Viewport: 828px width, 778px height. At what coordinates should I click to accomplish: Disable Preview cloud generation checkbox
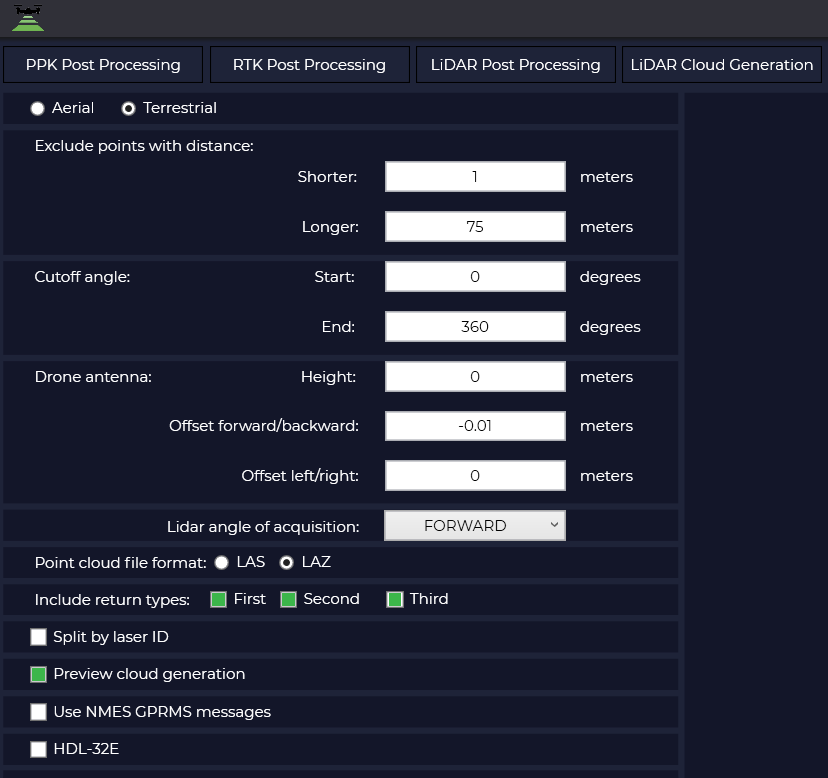(39, 674)
